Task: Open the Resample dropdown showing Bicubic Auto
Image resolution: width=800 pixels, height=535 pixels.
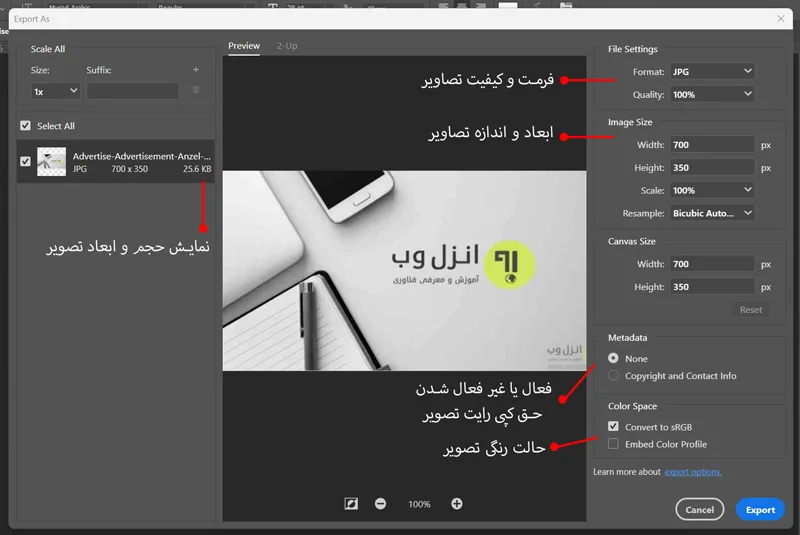Action: click(712, 213)
